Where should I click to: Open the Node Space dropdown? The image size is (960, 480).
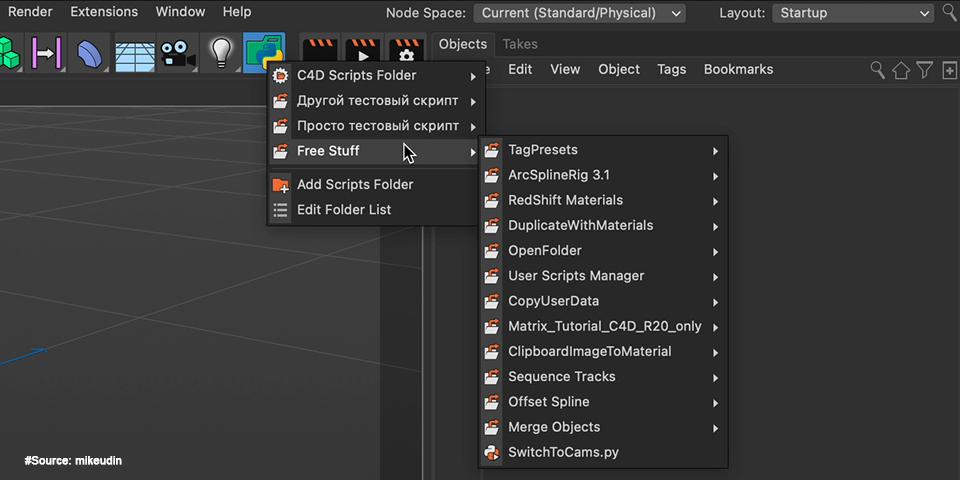pyautogui.click(x=580, y=13)
